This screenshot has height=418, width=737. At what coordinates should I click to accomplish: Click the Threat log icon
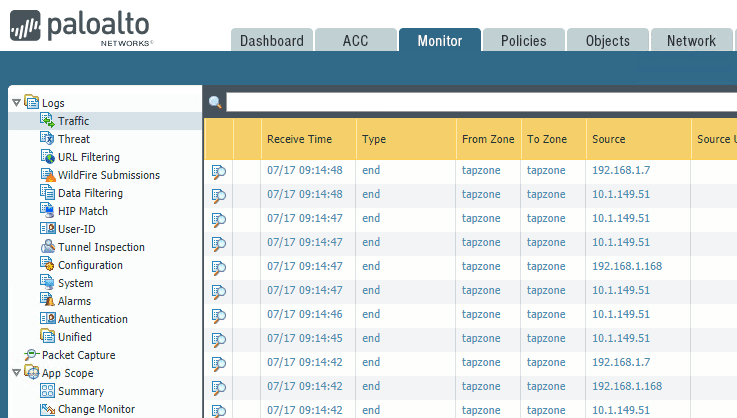click(47, 138)
